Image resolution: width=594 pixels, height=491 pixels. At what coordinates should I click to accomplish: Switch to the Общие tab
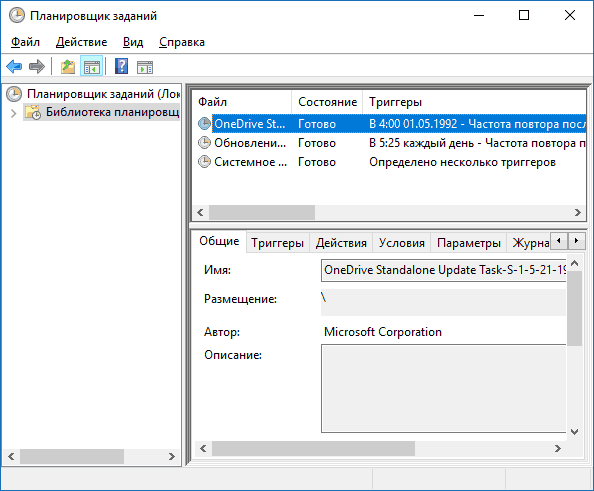pyautogui.click(x=219, y=241)
